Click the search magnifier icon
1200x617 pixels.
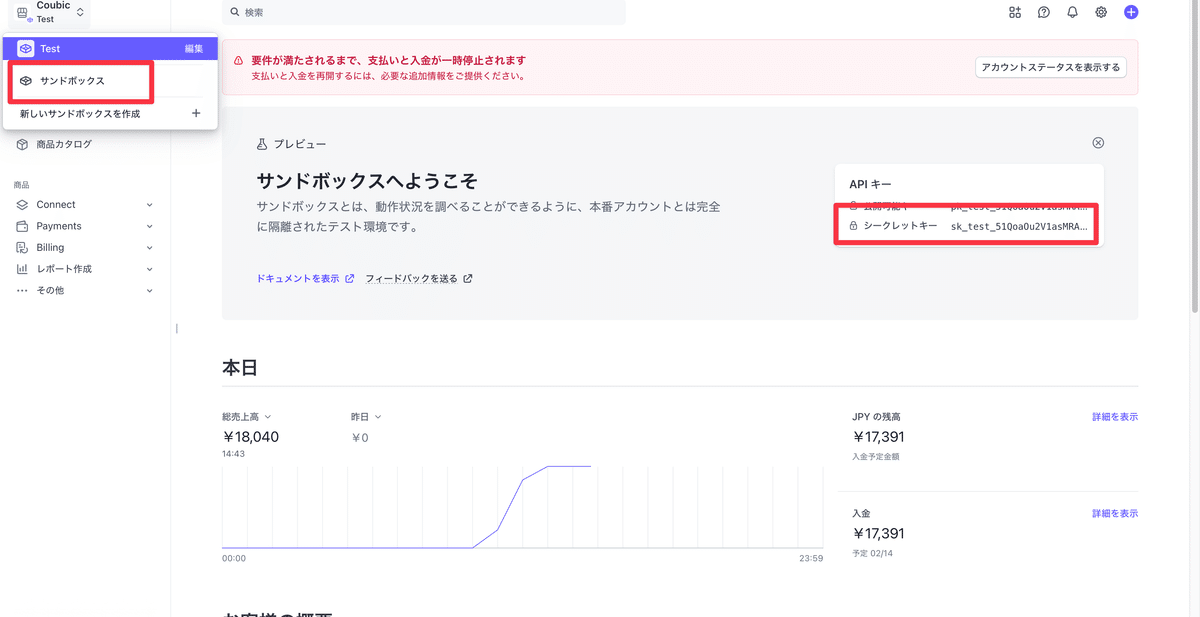coord(235,12)
